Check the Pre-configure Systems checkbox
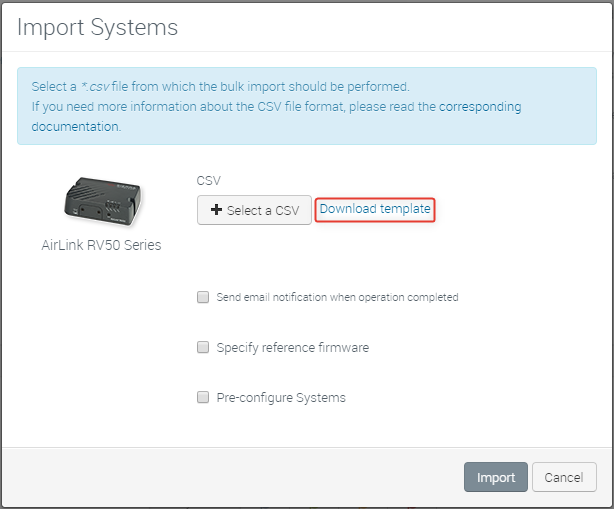Image resolution: width=614 pixels, height=509 pixels. click(203, 398)
